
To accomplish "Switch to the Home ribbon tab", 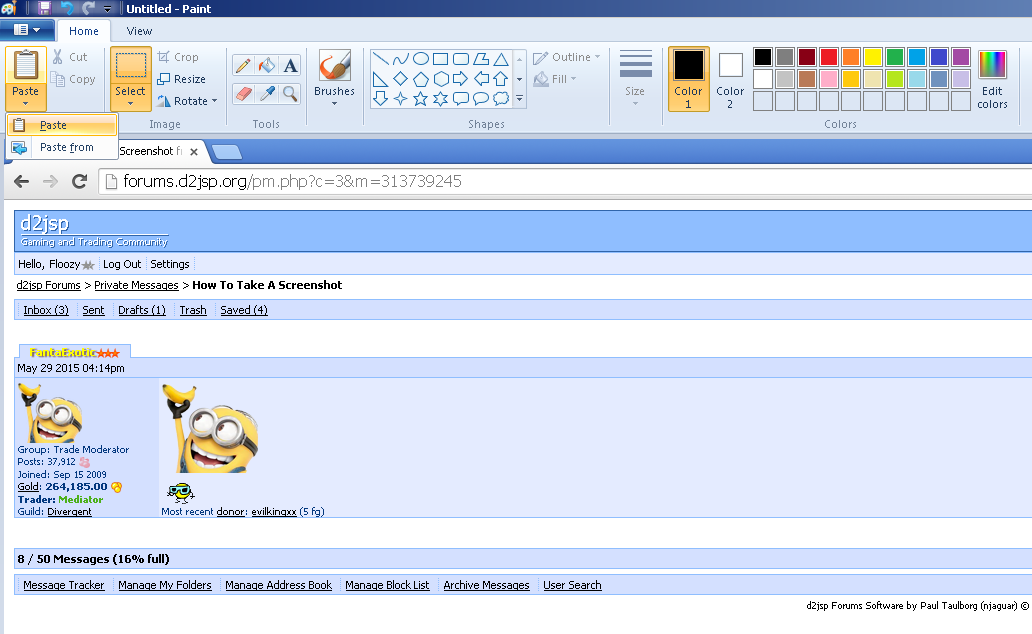I will [x=84, y=31].
